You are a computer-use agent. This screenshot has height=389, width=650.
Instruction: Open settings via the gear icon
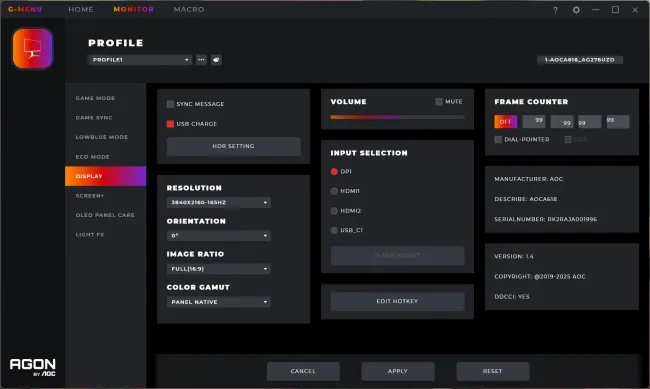coord(576,10)
